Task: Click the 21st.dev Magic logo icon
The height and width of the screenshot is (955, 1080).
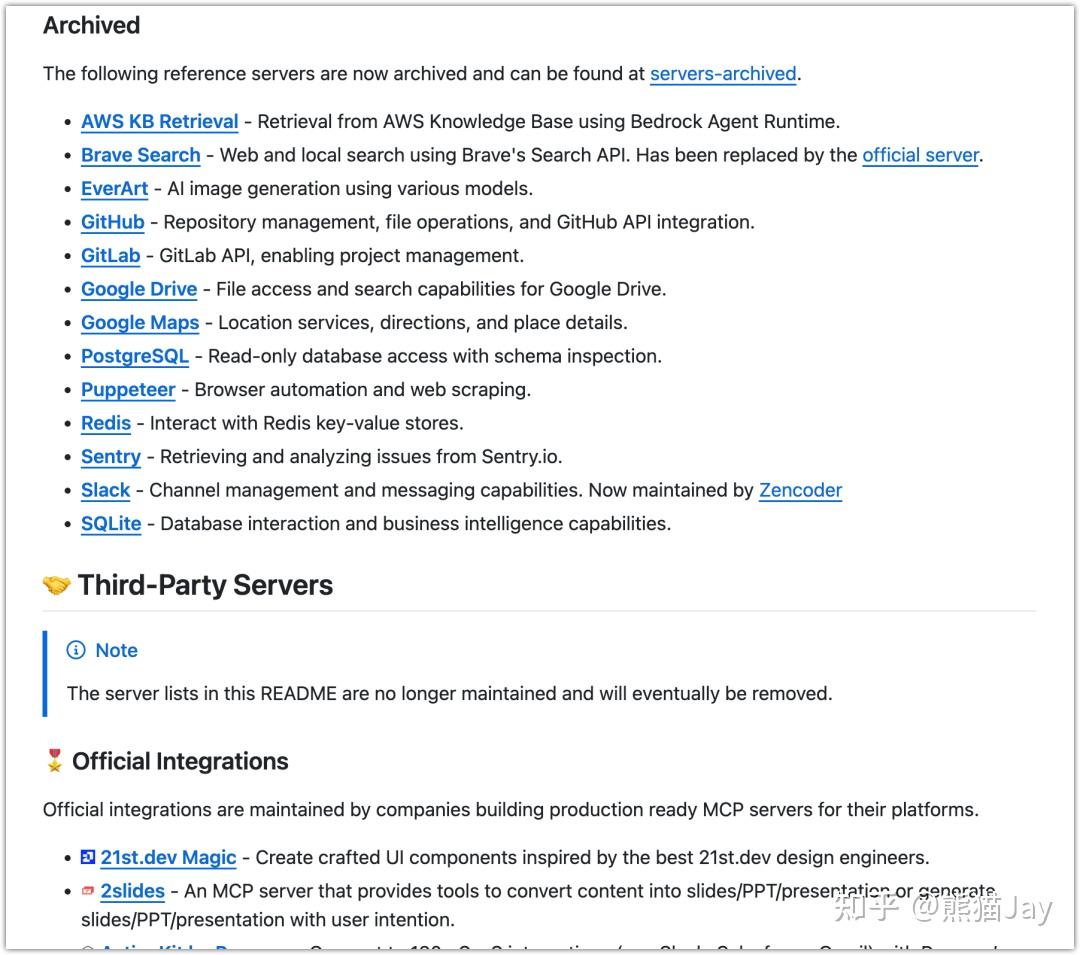Action: pyautogui.click(x=88, y=857)
